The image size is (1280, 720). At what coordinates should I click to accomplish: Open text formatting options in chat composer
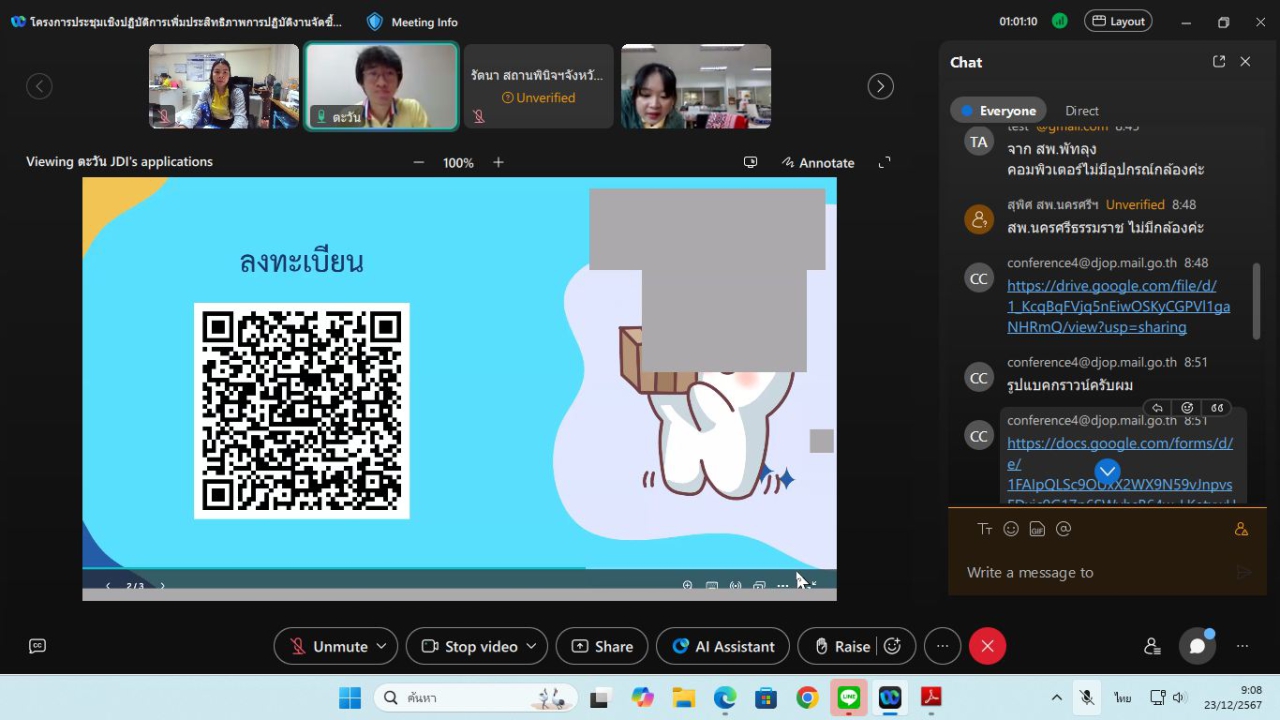(985, 529)
